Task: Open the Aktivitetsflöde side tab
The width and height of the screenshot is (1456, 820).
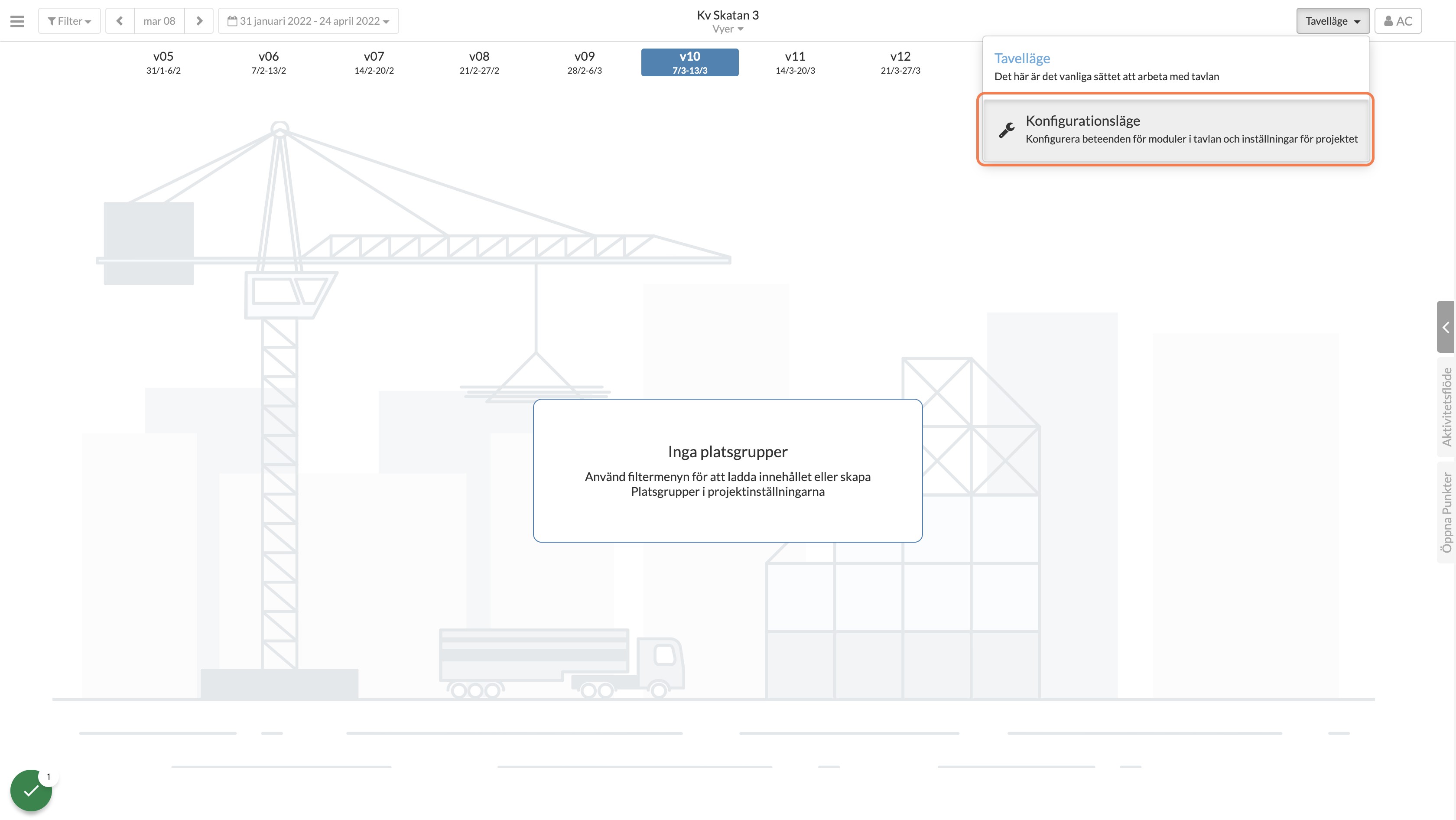Action: coord(1446,407)
